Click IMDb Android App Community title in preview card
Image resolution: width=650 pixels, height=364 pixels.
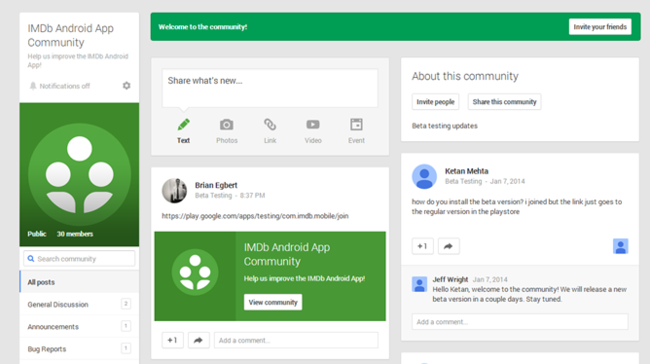[287, 255]
